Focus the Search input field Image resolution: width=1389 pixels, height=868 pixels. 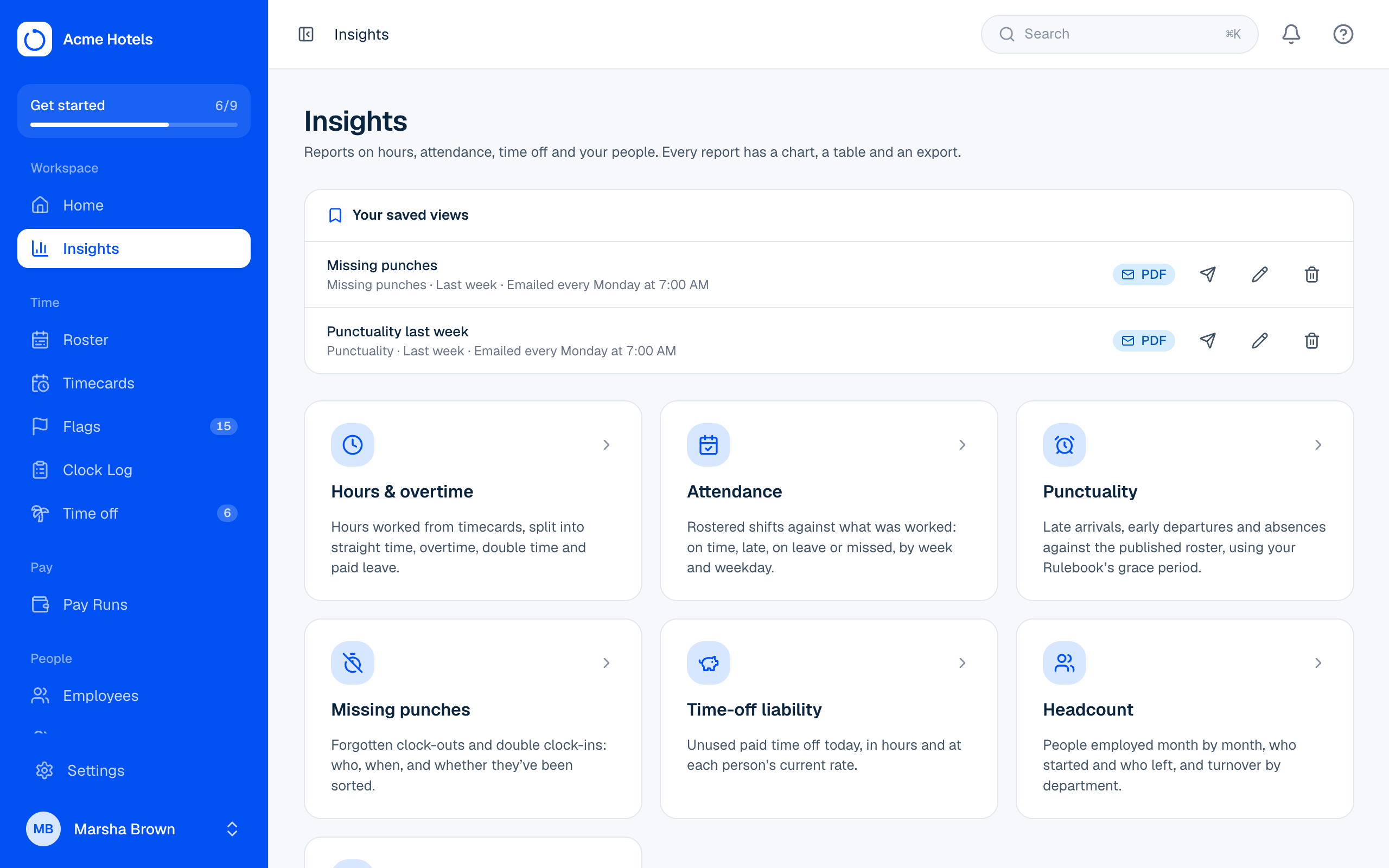click(1119, 34)
